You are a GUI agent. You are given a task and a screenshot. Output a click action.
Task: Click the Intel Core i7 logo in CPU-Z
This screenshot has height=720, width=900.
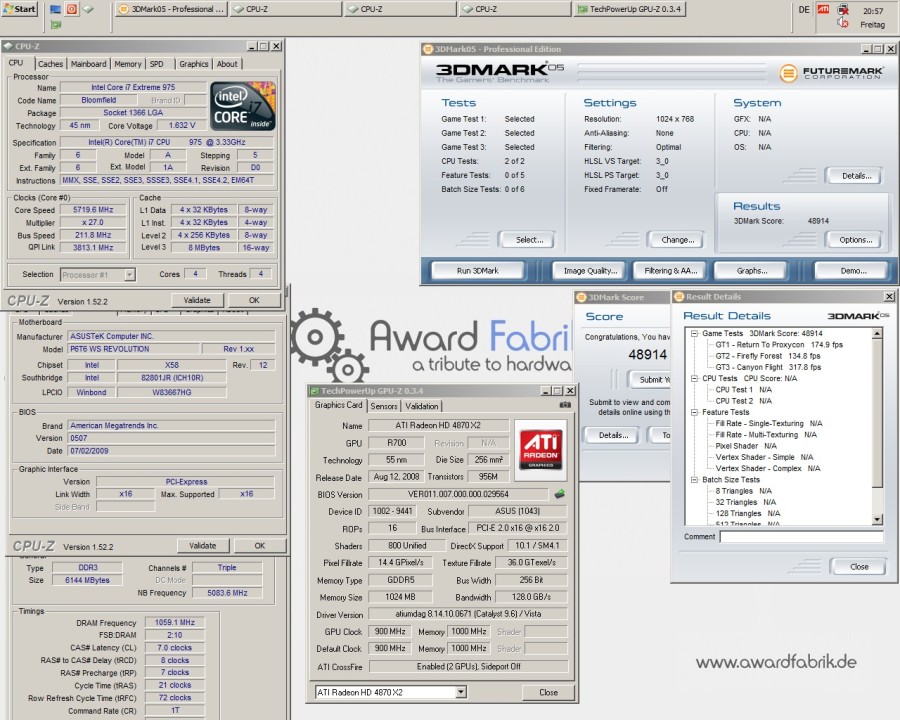tap(243, 106)
